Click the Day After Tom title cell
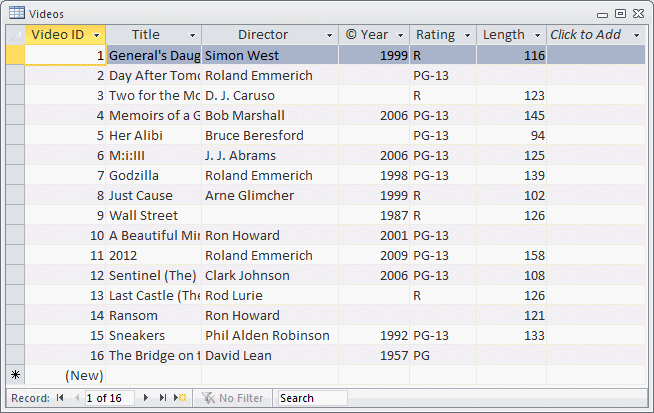 [x=153, y=75]
